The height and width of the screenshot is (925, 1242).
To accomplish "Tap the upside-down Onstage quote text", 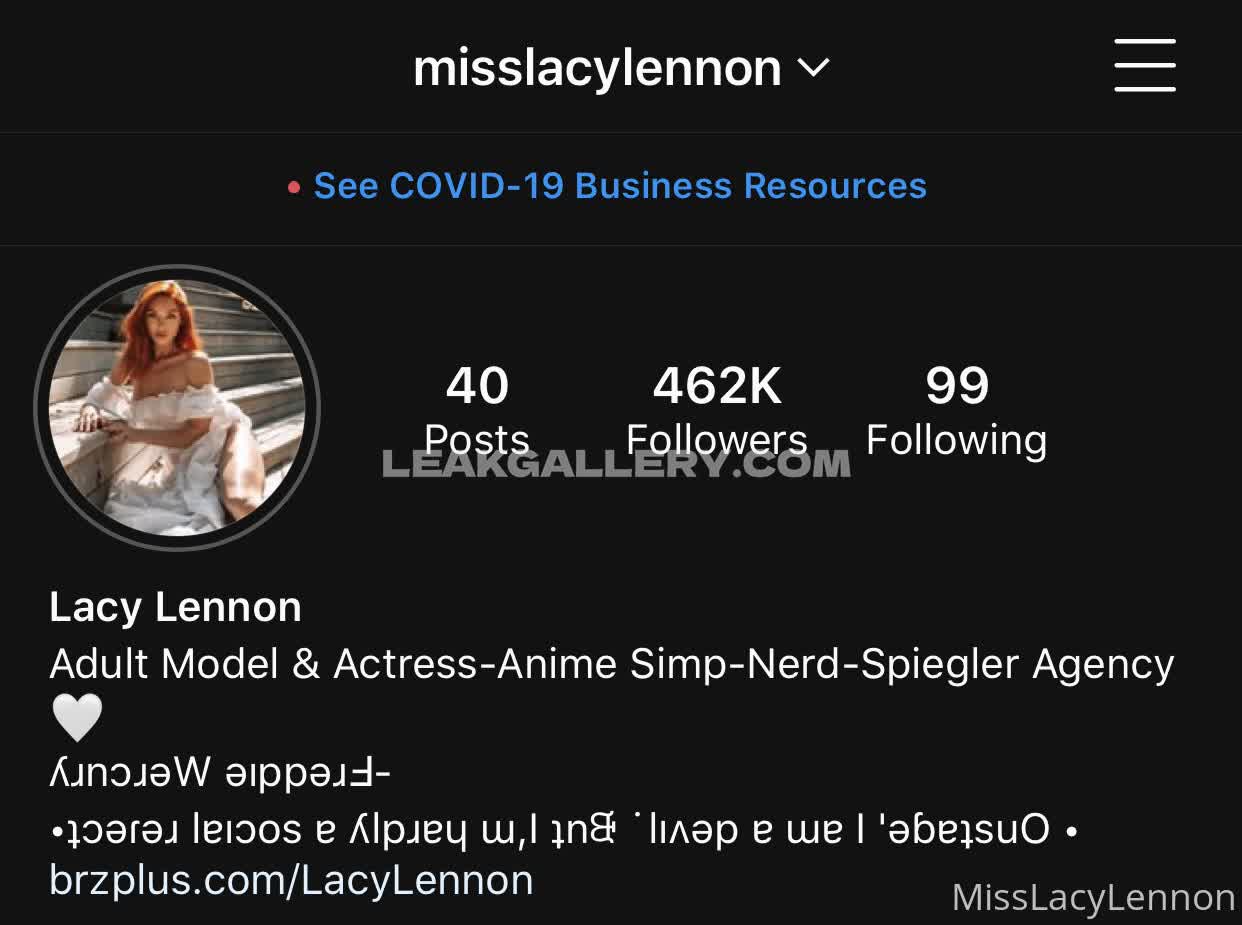I will coord(565,827).
